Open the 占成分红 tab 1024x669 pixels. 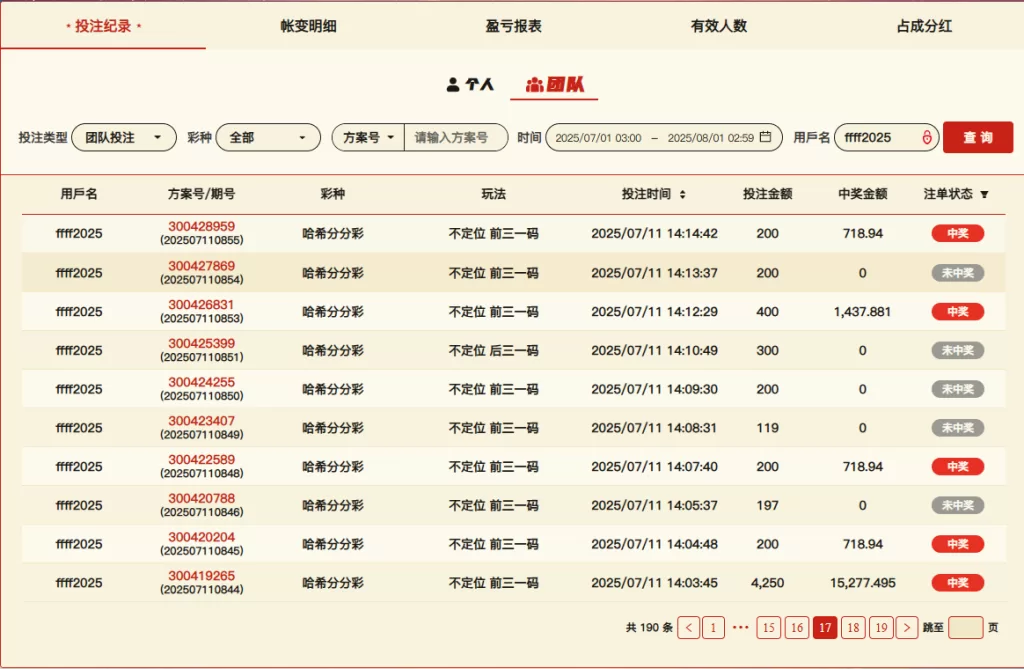(923, 26)
